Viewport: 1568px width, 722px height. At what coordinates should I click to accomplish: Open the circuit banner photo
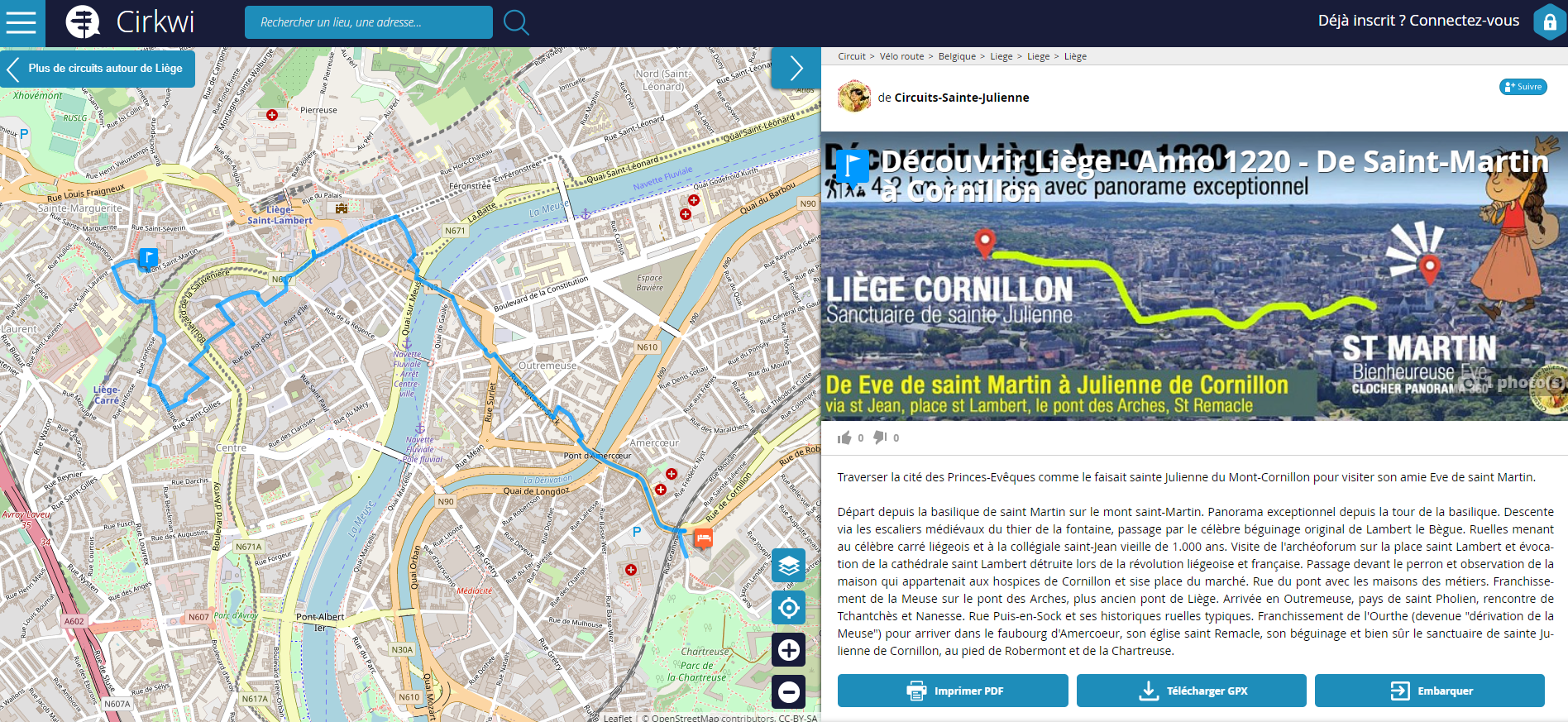pyautogui.click(x=1194, y=275)
